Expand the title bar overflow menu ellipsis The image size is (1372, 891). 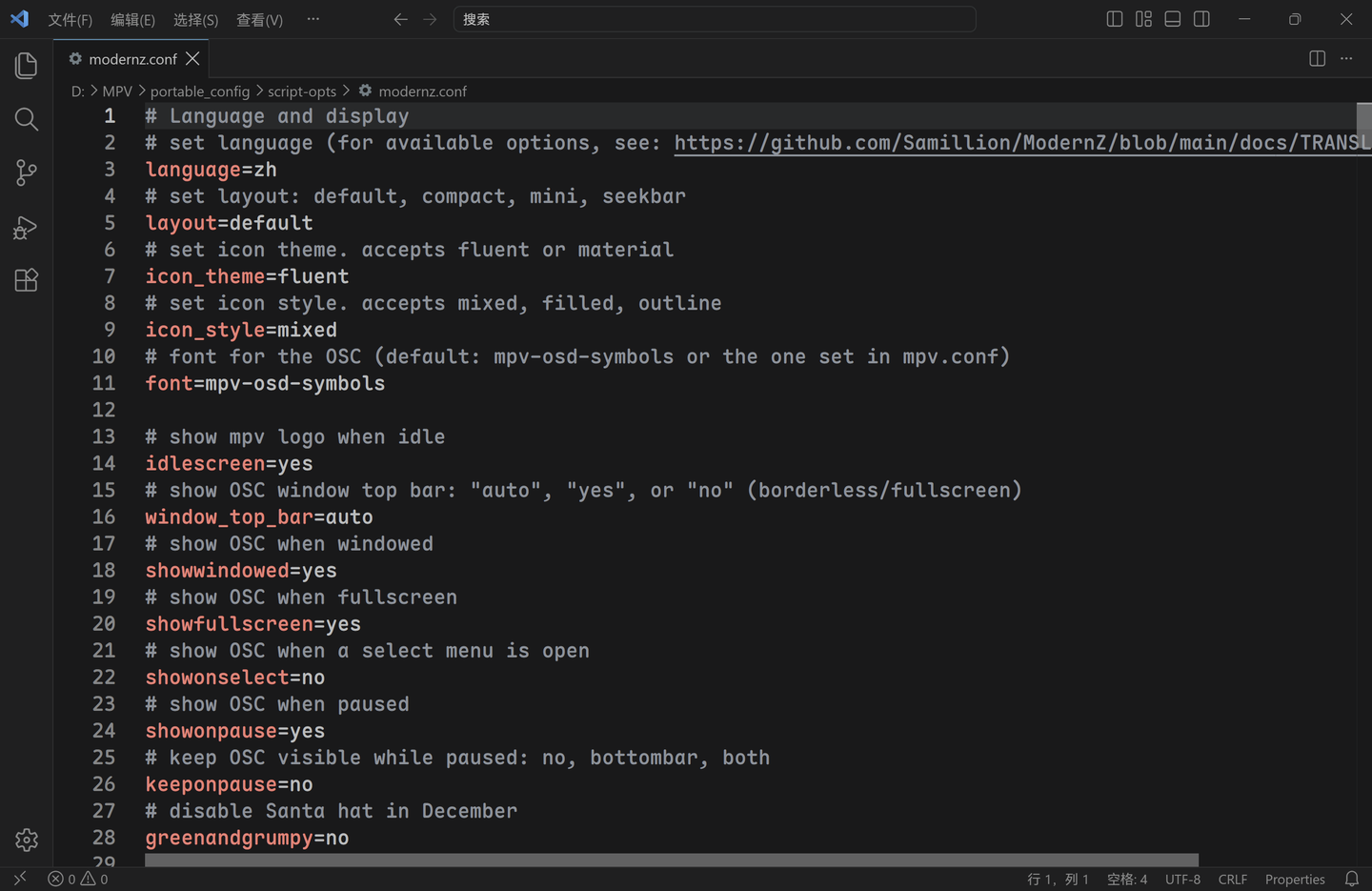pyautogui.click(x=313, y=19)
